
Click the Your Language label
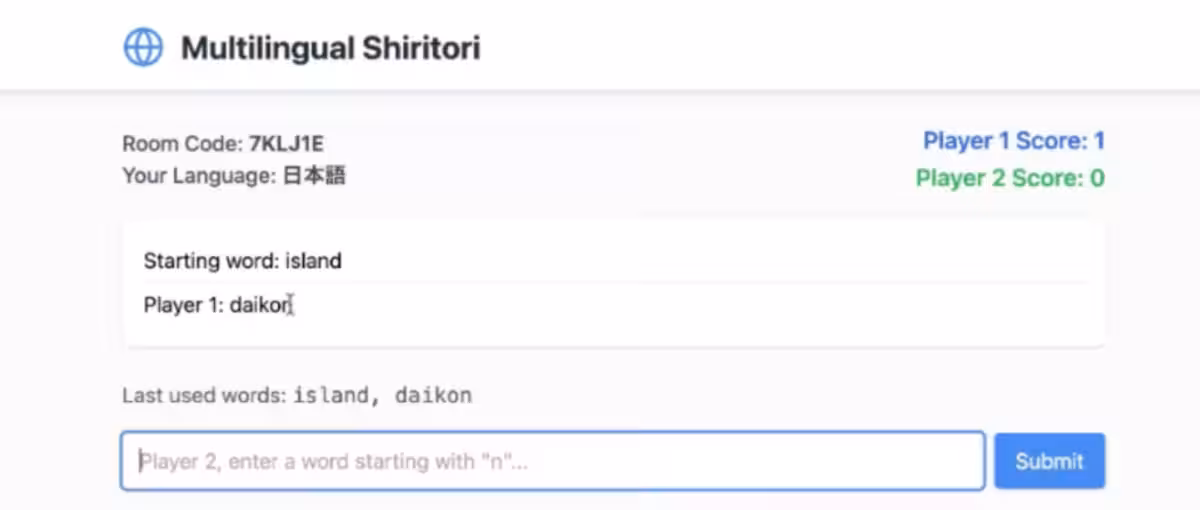click(x=197, y=176)
